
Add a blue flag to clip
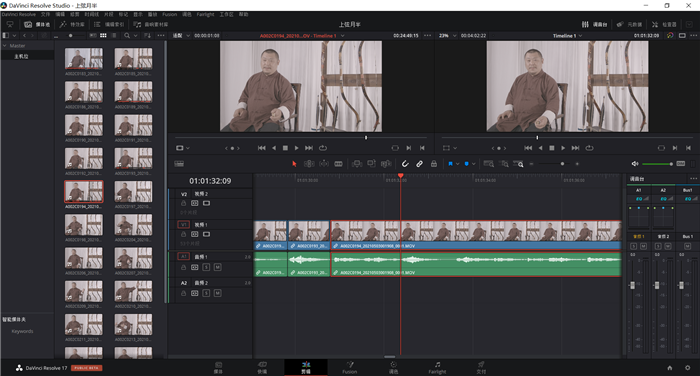click(x=450, y=164)
